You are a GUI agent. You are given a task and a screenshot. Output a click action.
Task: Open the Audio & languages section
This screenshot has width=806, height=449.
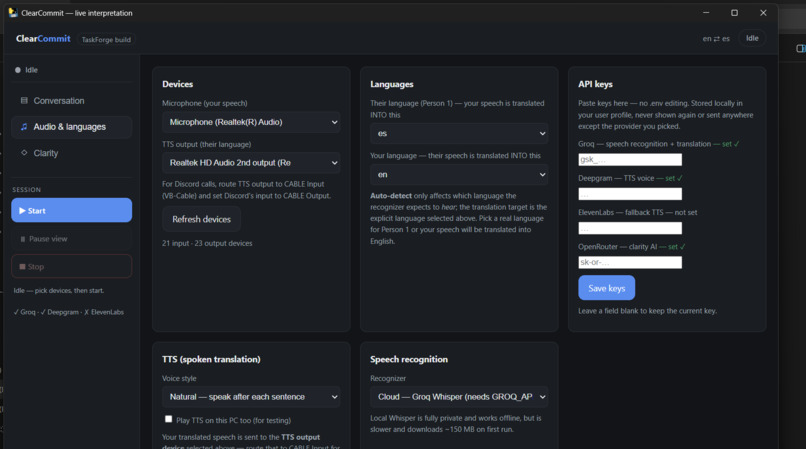click(71, 127)
